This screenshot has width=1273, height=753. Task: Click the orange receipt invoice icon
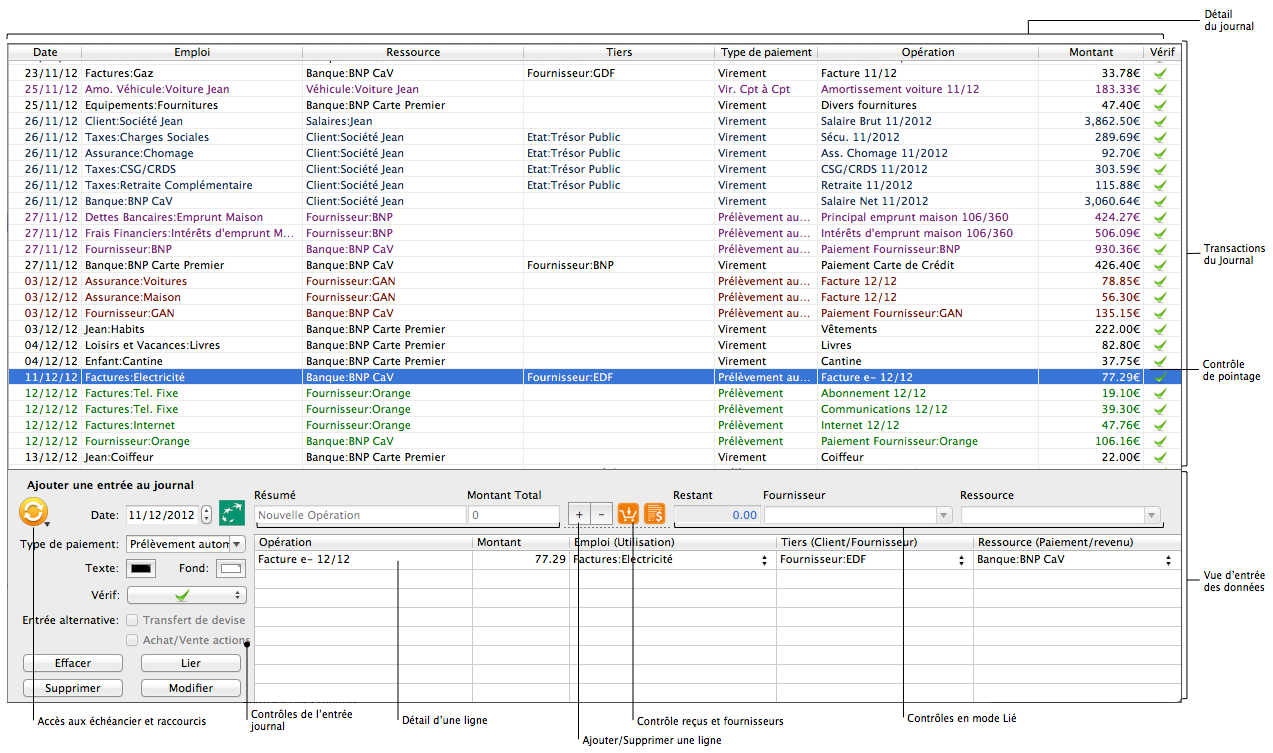[x=655, y=514]
